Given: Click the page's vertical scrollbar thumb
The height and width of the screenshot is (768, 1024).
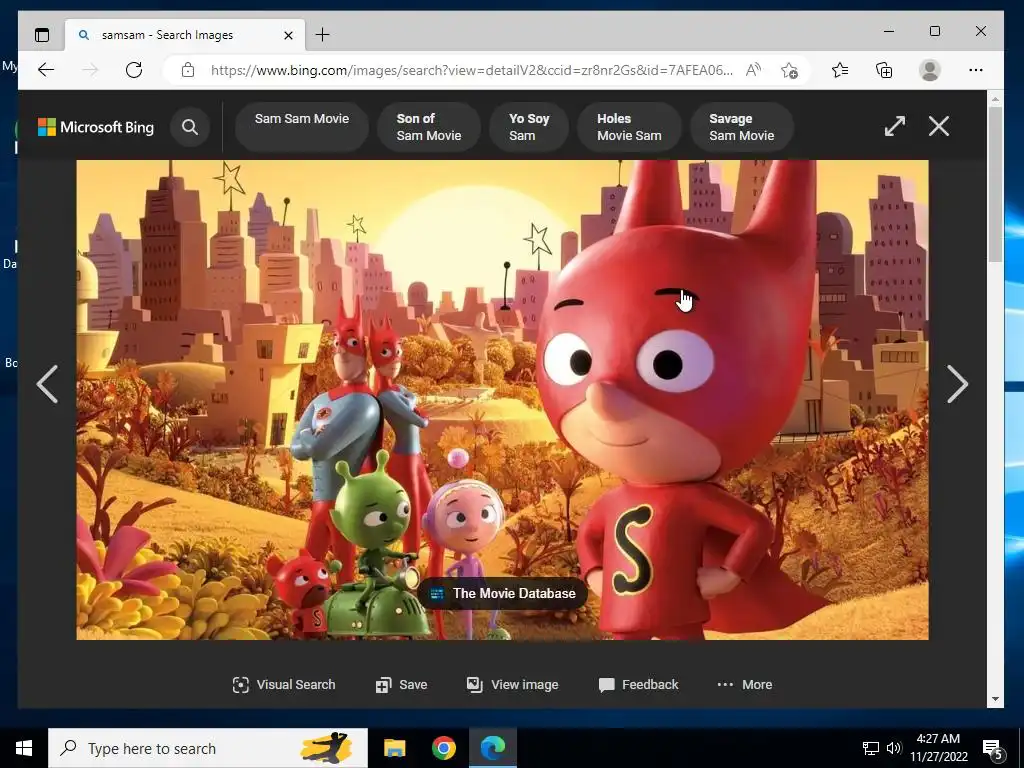Looking at the screenshot, I should point(995,184).
